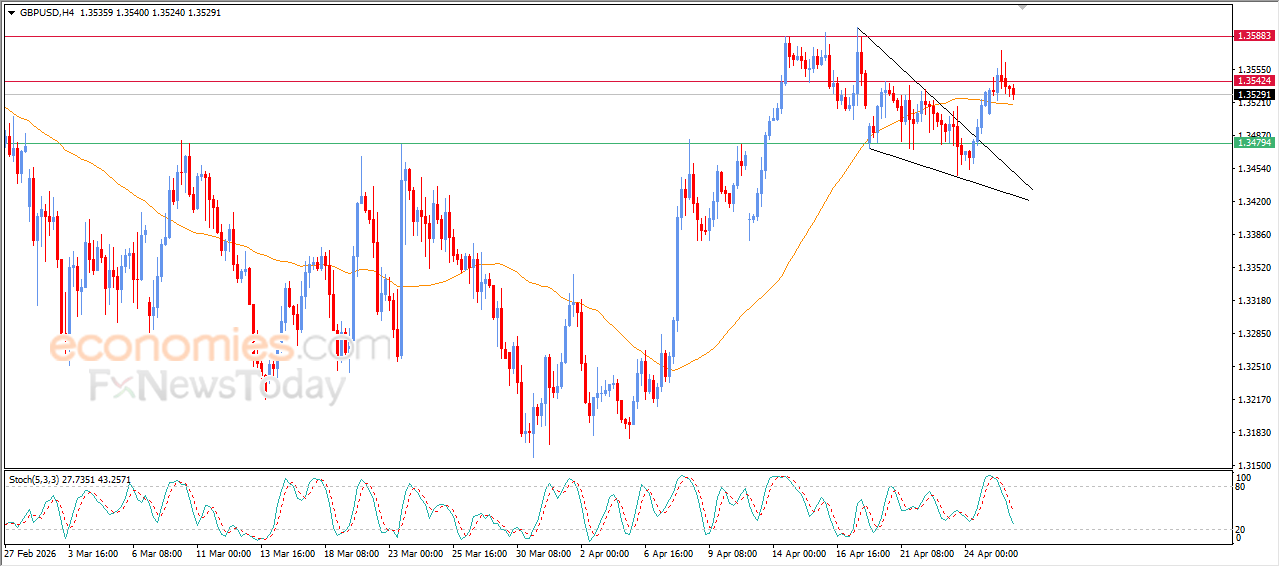Click the 1.33180 price axis value
Viewport: 1280px width, 567px height.
pyautogui.click(x=1253, y=301)
